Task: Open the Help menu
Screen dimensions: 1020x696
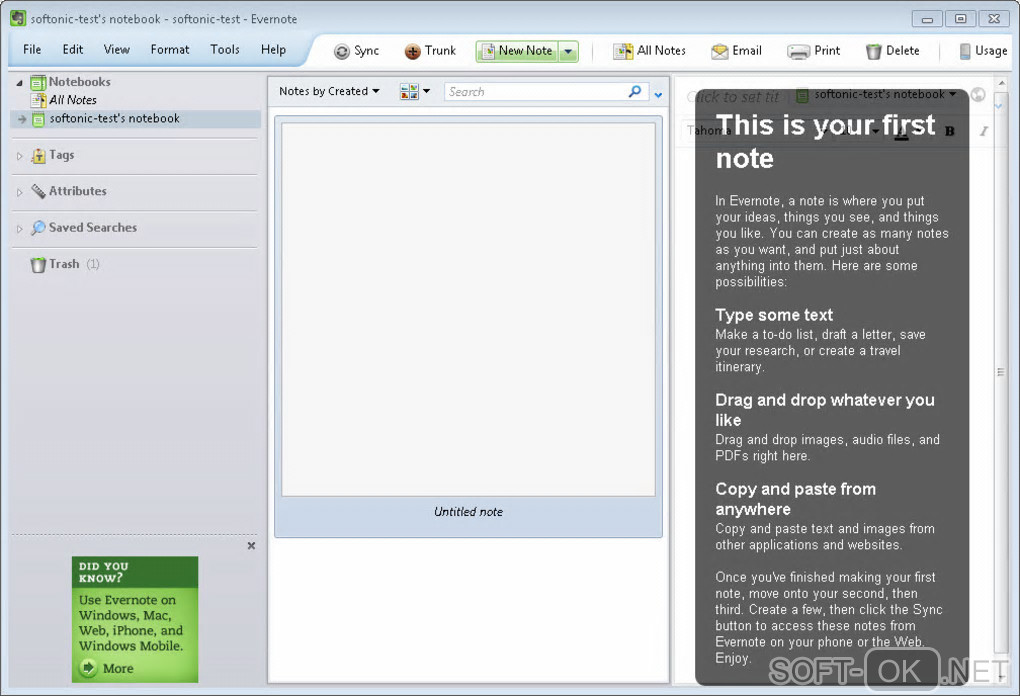Action: (273, 49)
